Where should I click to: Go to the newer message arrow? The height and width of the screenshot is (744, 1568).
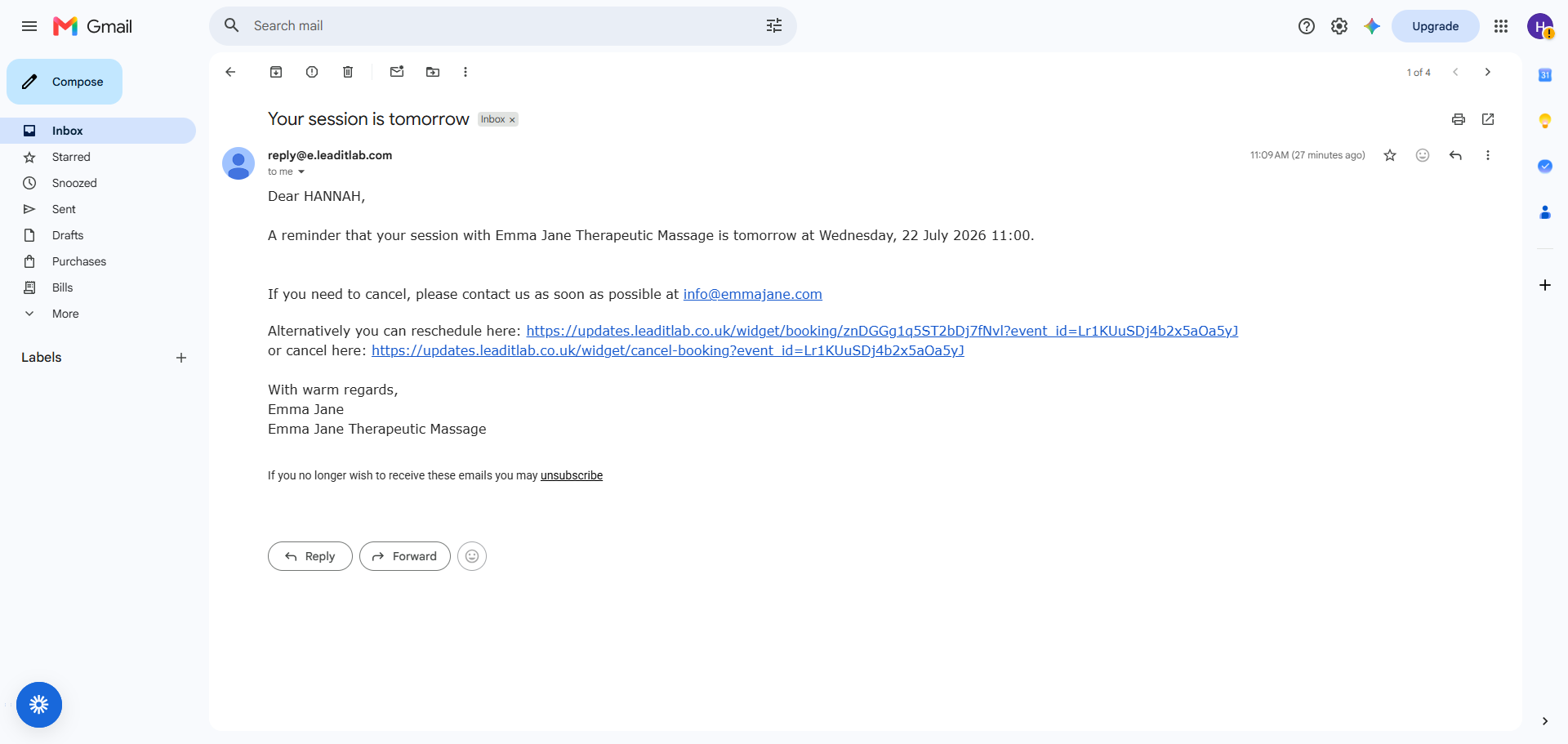click(x=1455, y=72)
